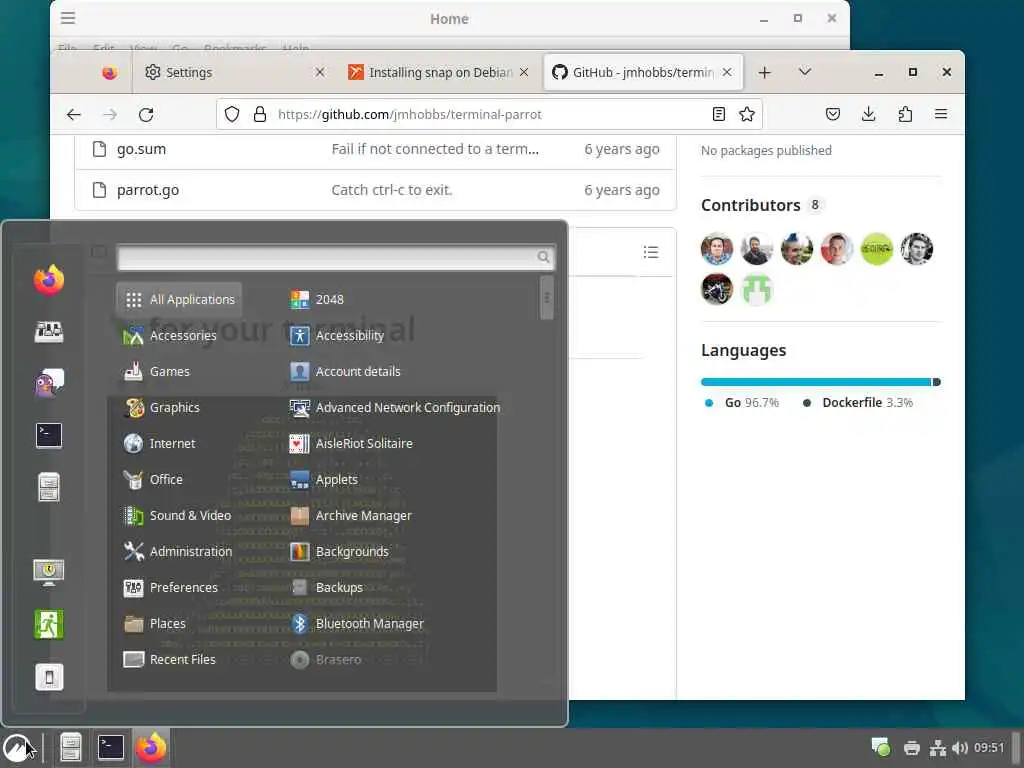Toggle Firefox reader view icon
The image size is (1024, 768).
coord(718,114)
